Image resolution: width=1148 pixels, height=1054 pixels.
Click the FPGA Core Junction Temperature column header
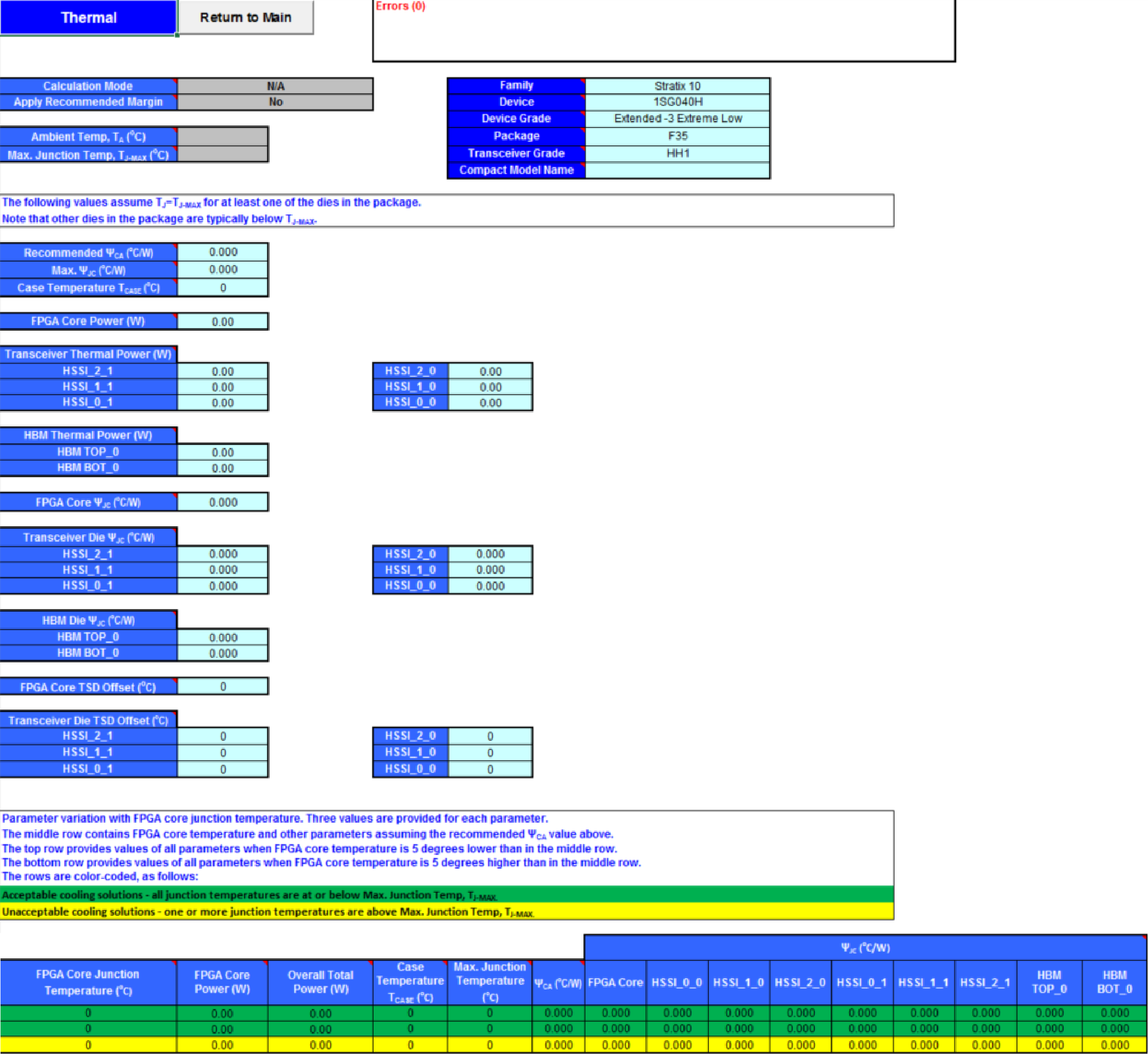coord(88,982)
